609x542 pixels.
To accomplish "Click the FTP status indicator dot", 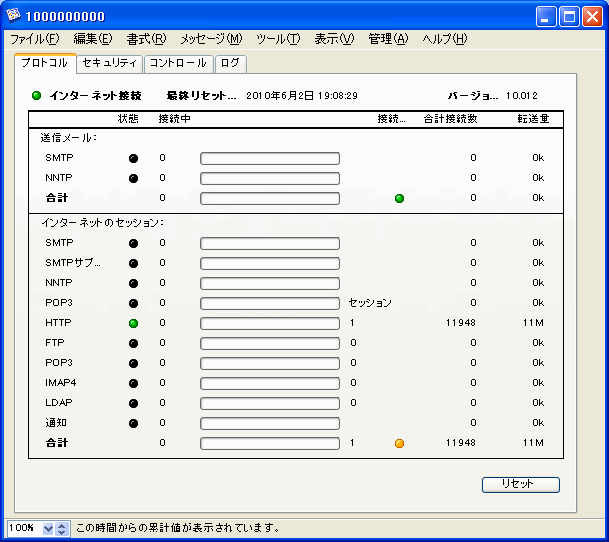I will click(x=133, y=343).
